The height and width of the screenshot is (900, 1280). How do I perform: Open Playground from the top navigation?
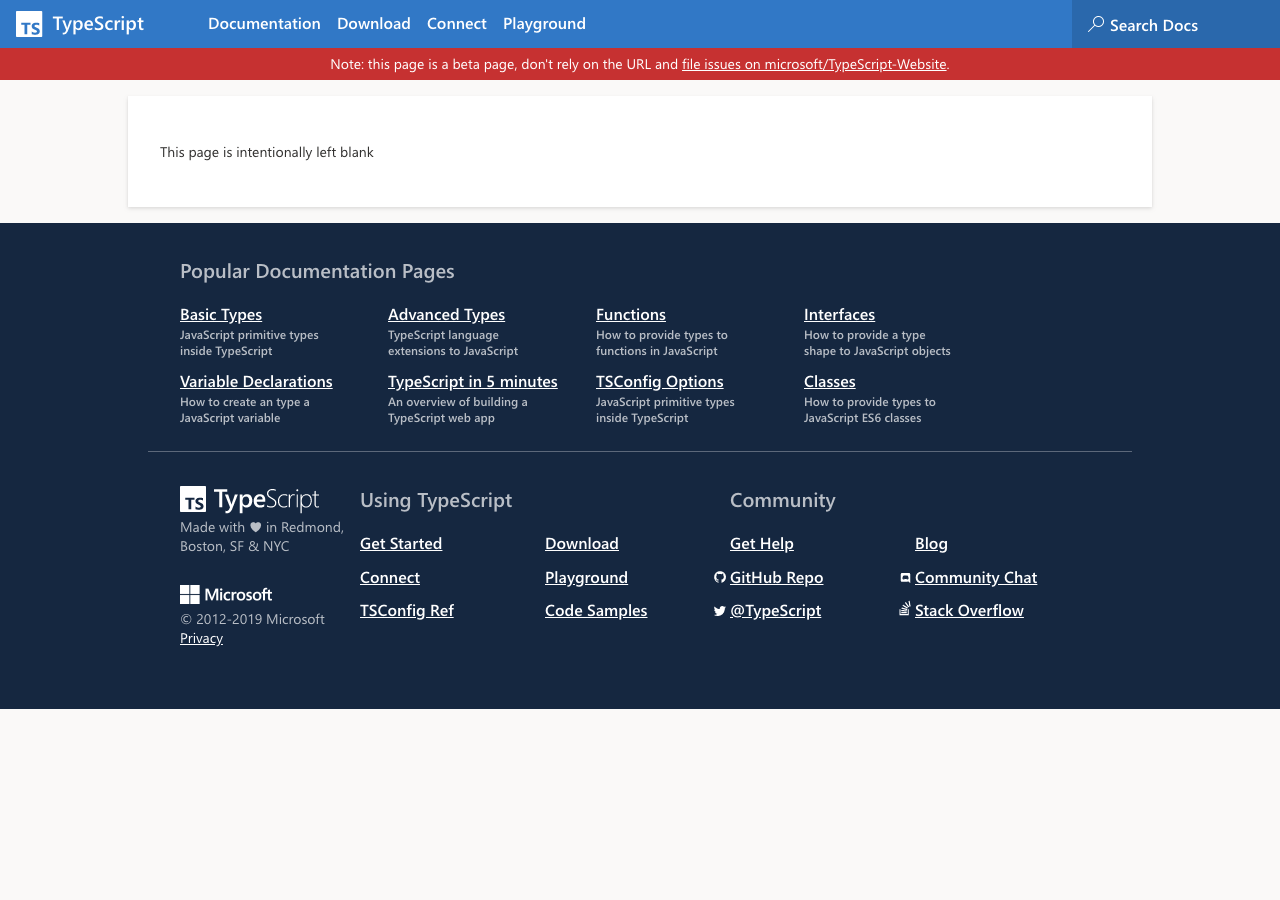tap(544, 23)
